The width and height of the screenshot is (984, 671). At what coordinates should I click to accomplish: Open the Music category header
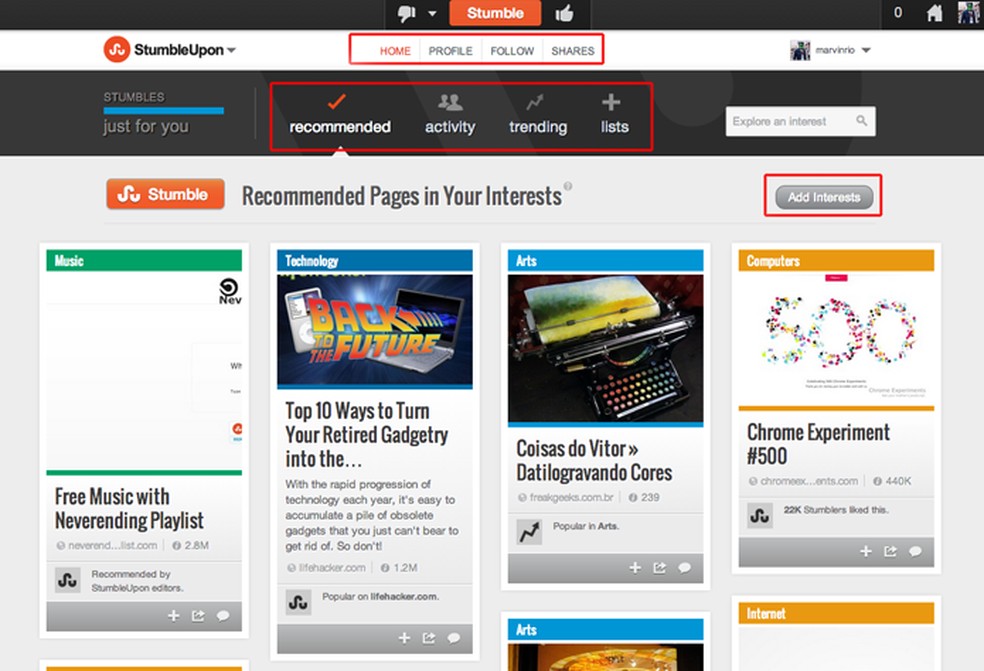pos(144,260)
